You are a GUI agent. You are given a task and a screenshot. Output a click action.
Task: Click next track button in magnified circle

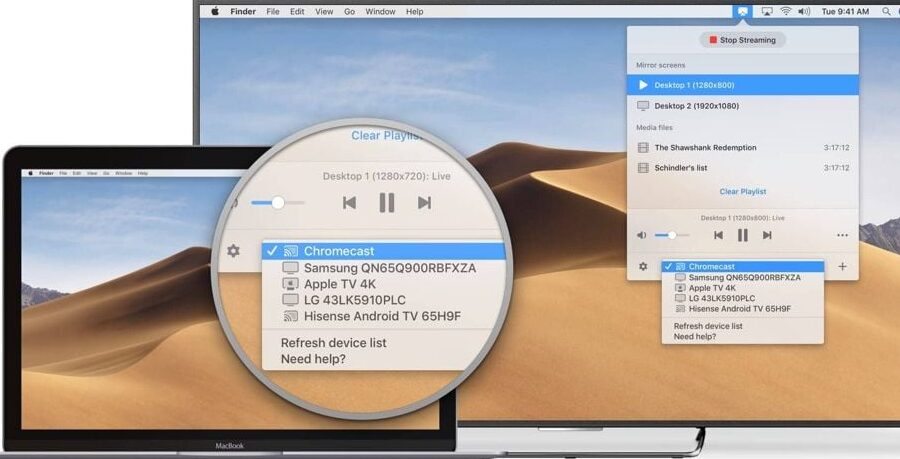424,203
